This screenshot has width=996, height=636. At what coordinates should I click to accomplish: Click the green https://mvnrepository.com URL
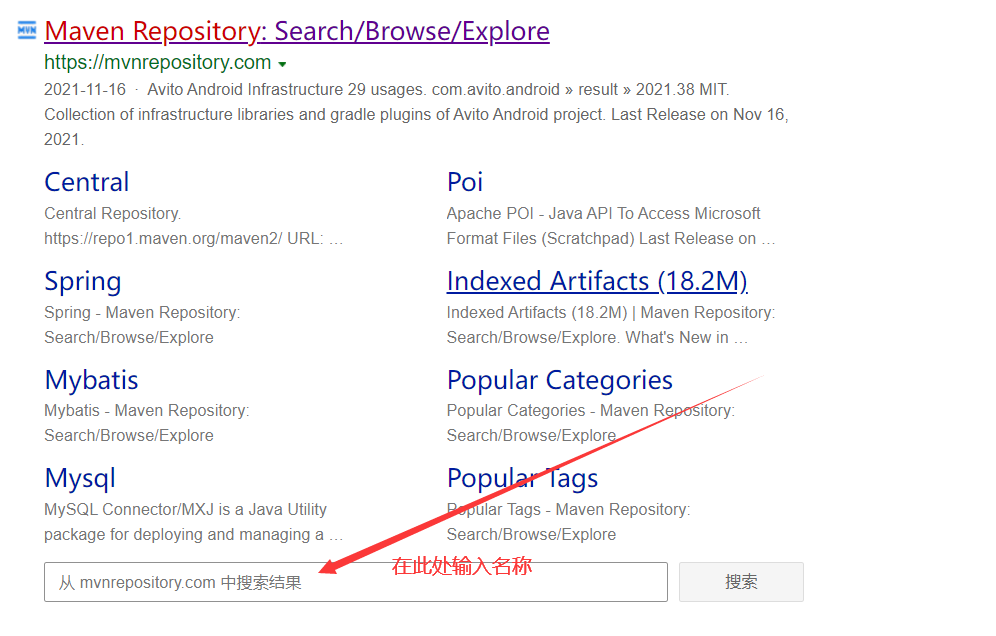(x=158, y=62)
